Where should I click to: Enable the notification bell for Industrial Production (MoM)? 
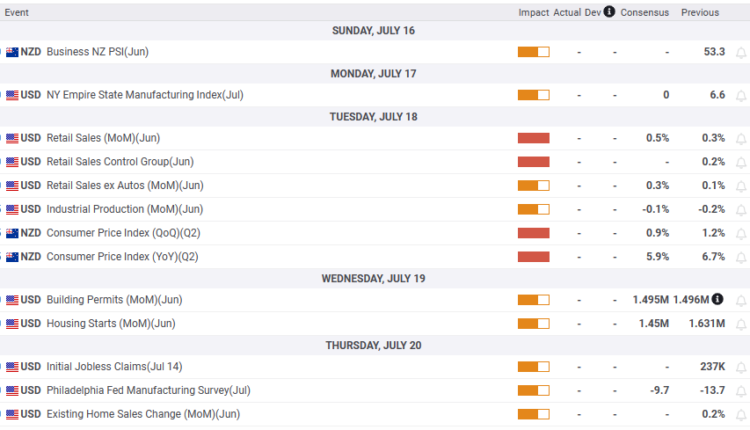[x=742, y=210]
